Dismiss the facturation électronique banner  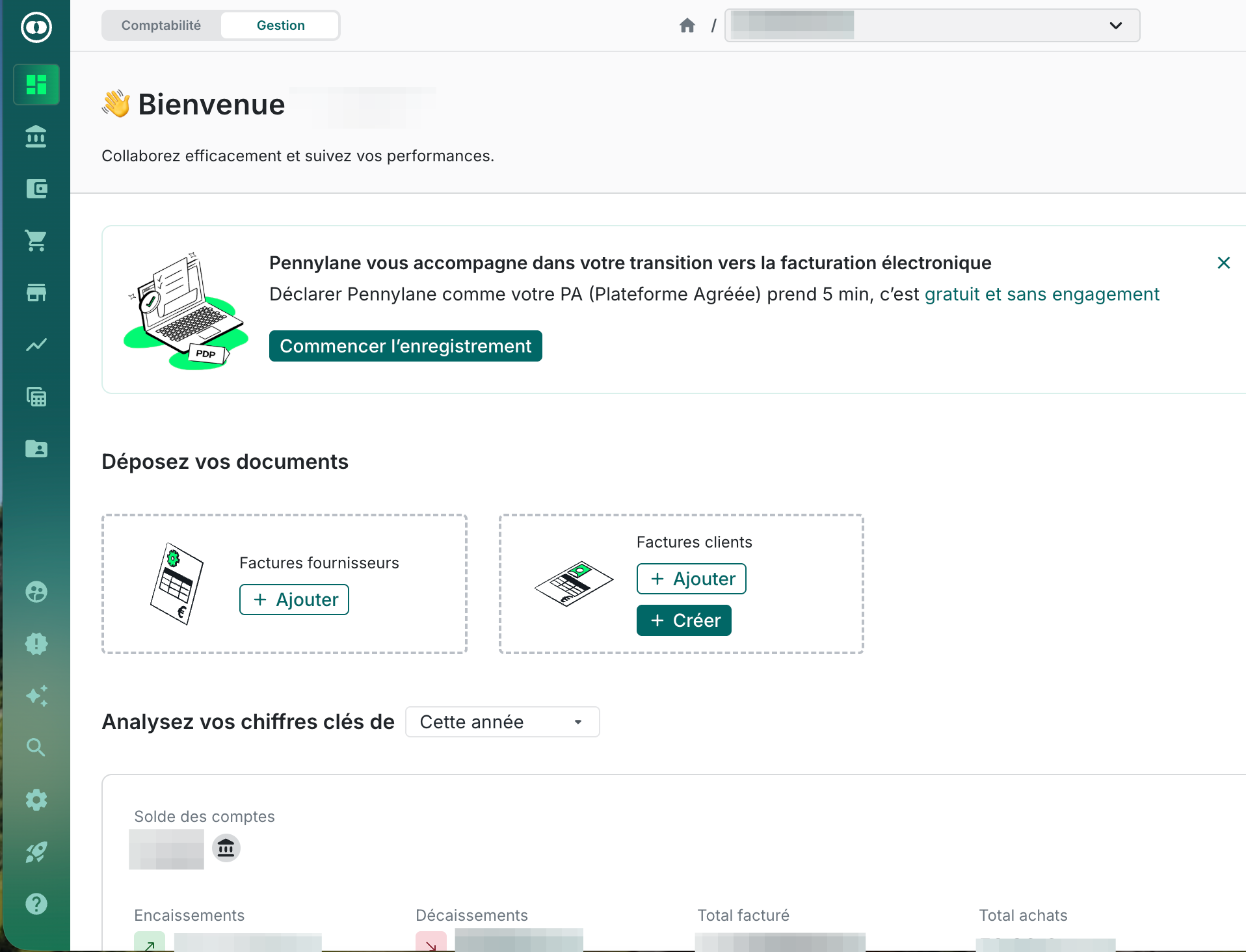pos(1223,263)
